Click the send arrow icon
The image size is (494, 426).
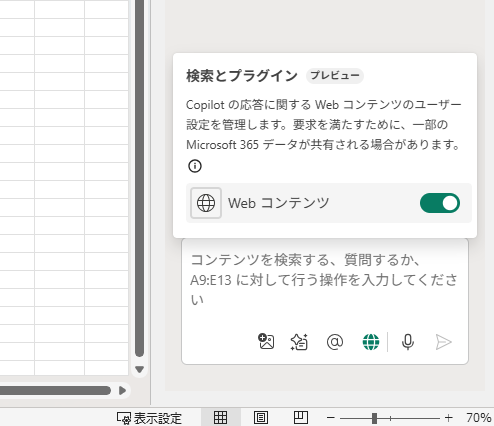click(443, 342)
